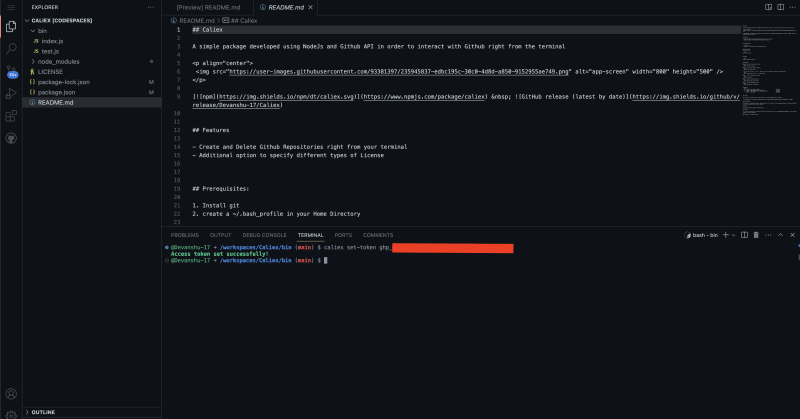This screenshot has width=800, height=419.
Task: Open editor more actions ellipsis
Action: pyautogui.click(x=792, y=7)
